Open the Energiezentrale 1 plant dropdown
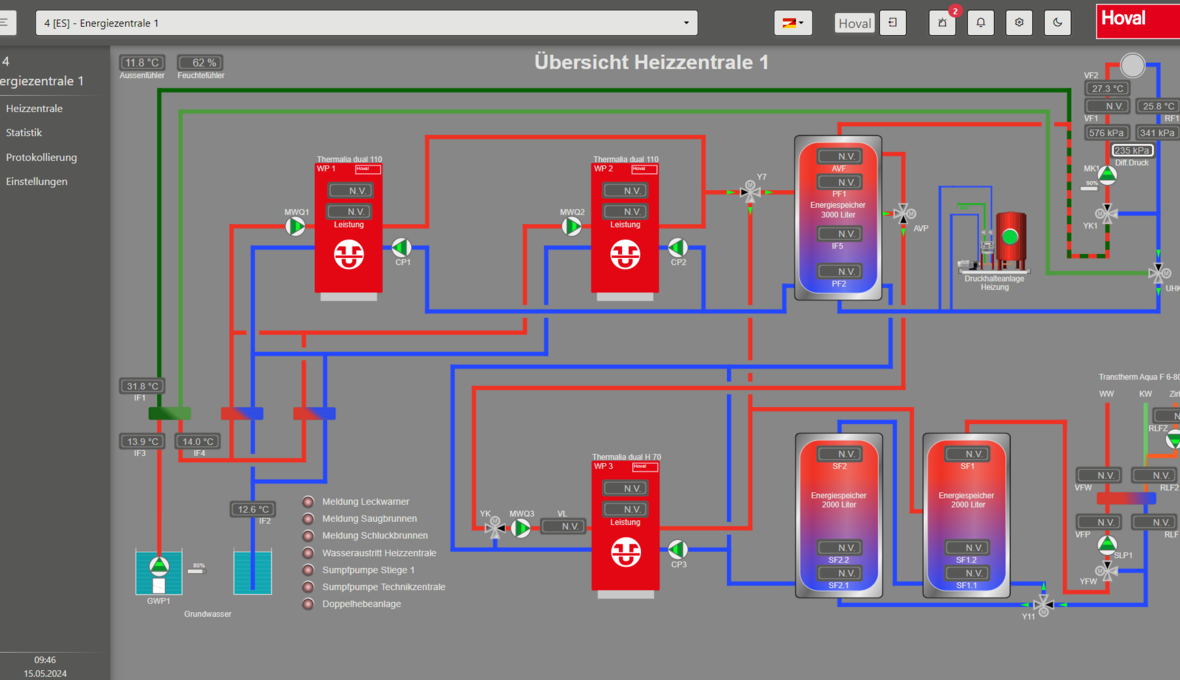 (366, 23)
